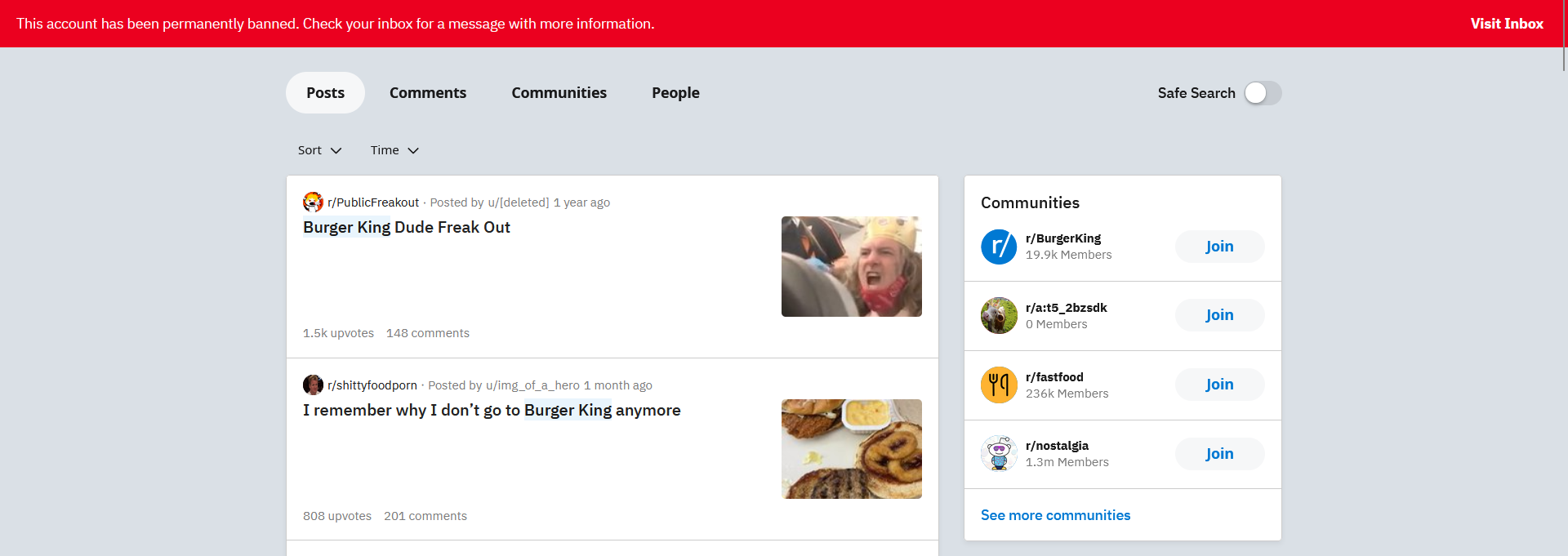Select the Communities tab
This screenshot has height=556, width=1568.
[559, 93]
